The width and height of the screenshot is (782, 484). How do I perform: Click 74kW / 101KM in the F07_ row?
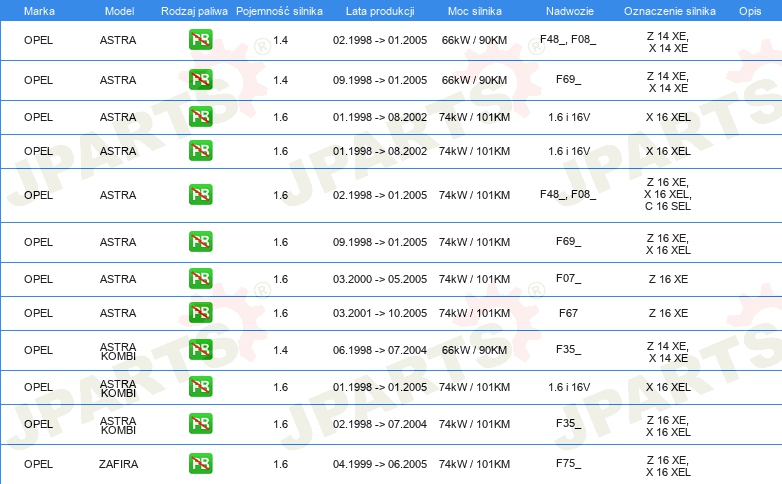pyautogui.click(x=474, y=279)
